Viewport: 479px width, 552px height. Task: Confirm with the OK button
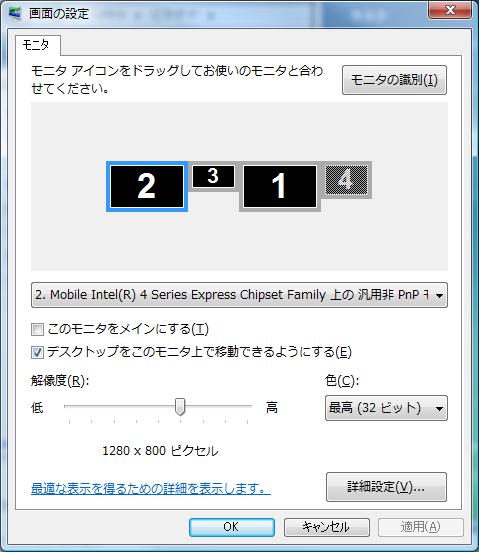pos(232,527)
